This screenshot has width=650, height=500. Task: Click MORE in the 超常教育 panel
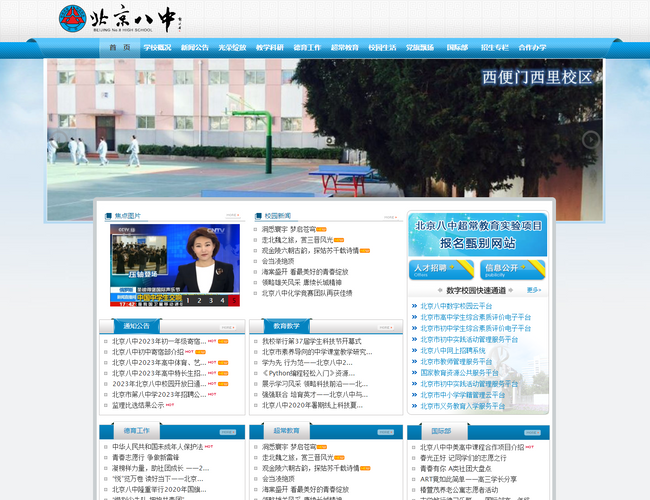(x=386, y=432)
